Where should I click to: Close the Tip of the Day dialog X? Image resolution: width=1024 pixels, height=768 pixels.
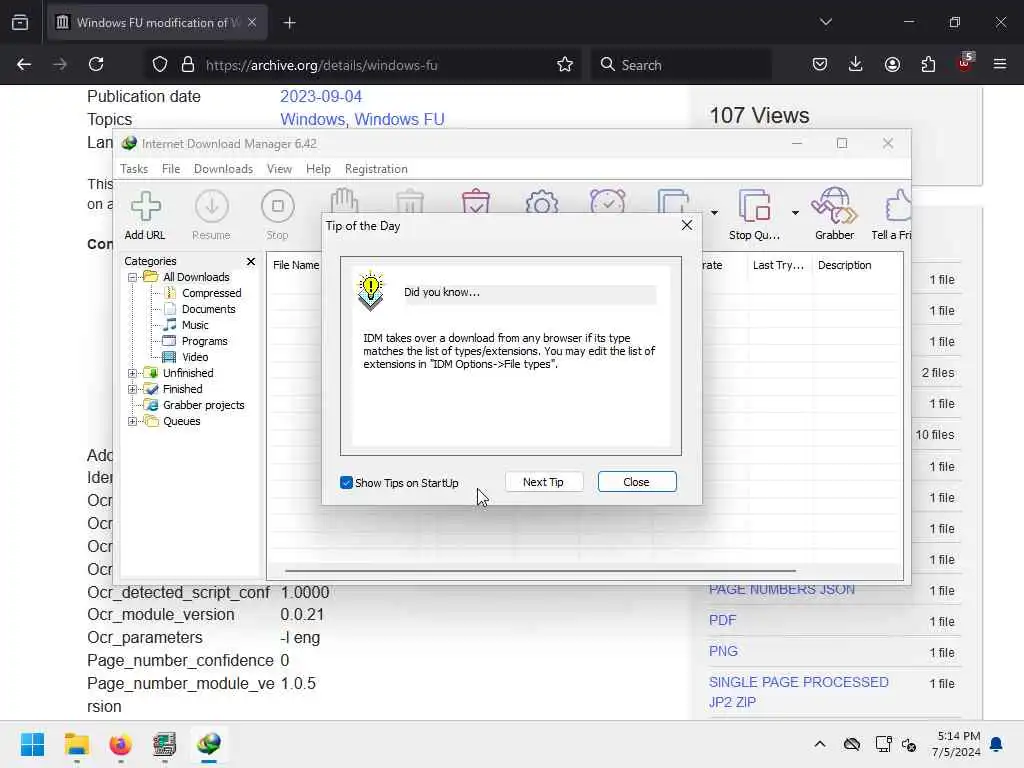pos(686,225)
